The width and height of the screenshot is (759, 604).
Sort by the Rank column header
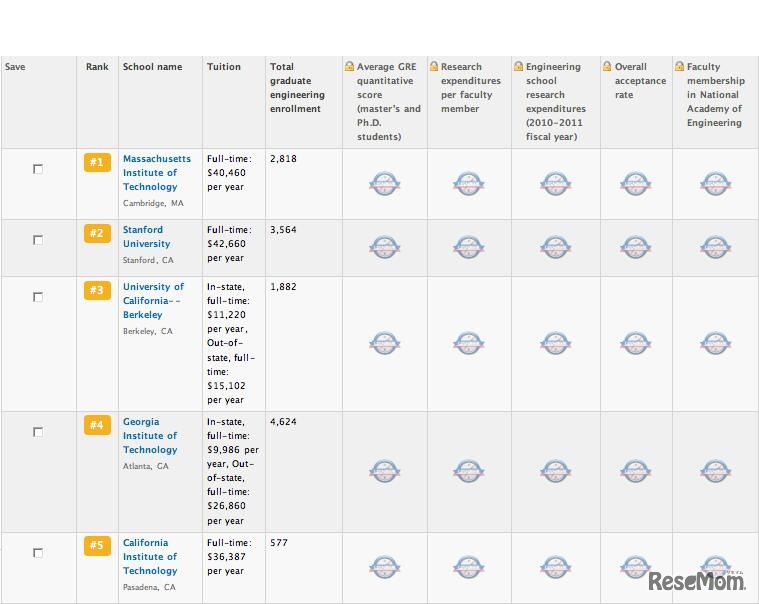(x=97, y=67)
